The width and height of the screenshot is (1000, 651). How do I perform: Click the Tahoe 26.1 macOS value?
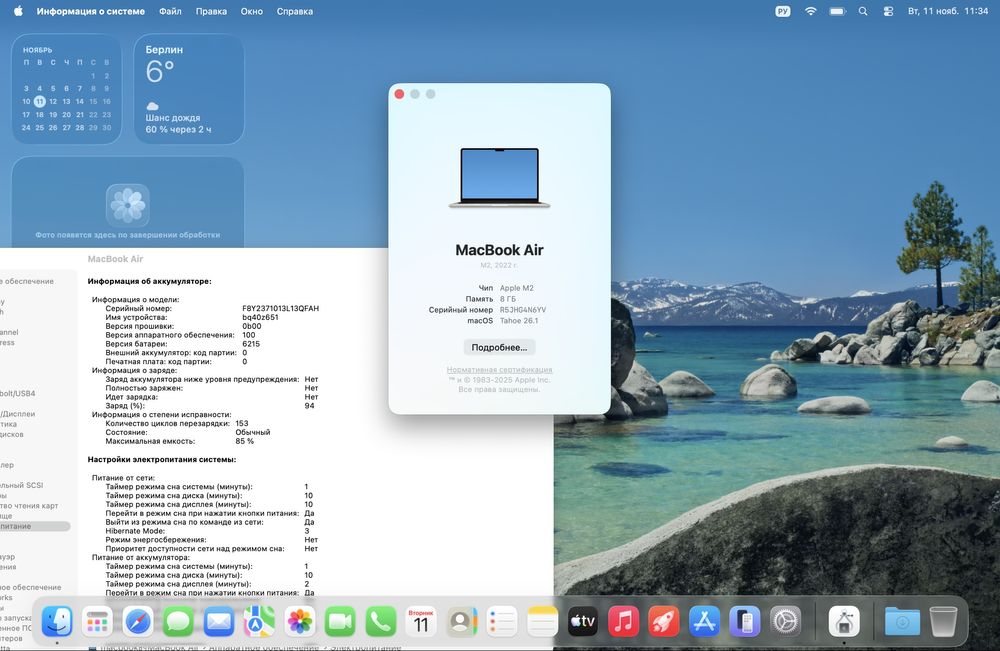tap(519, 321)
